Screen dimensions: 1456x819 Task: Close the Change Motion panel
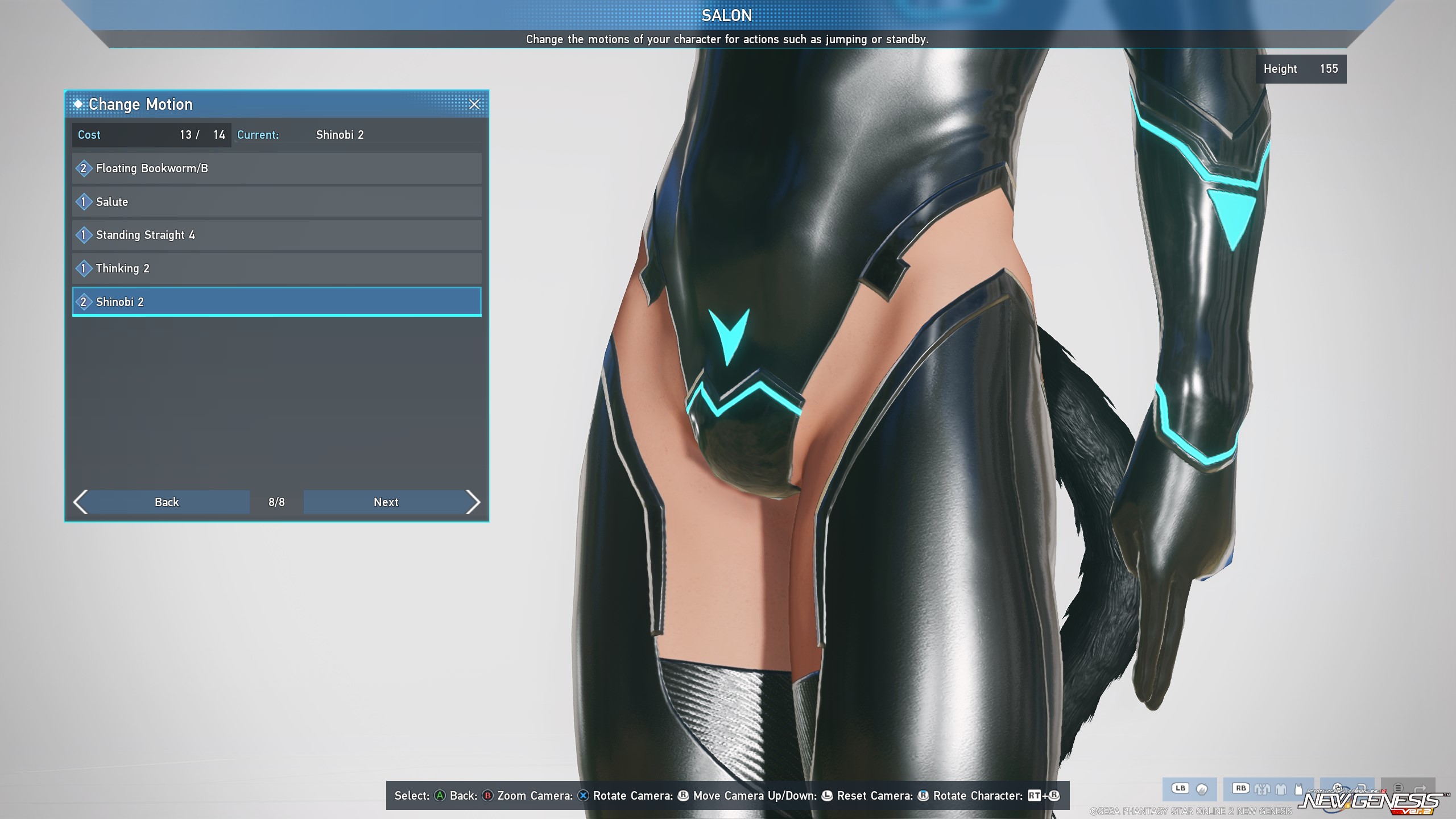click(474, 105)
